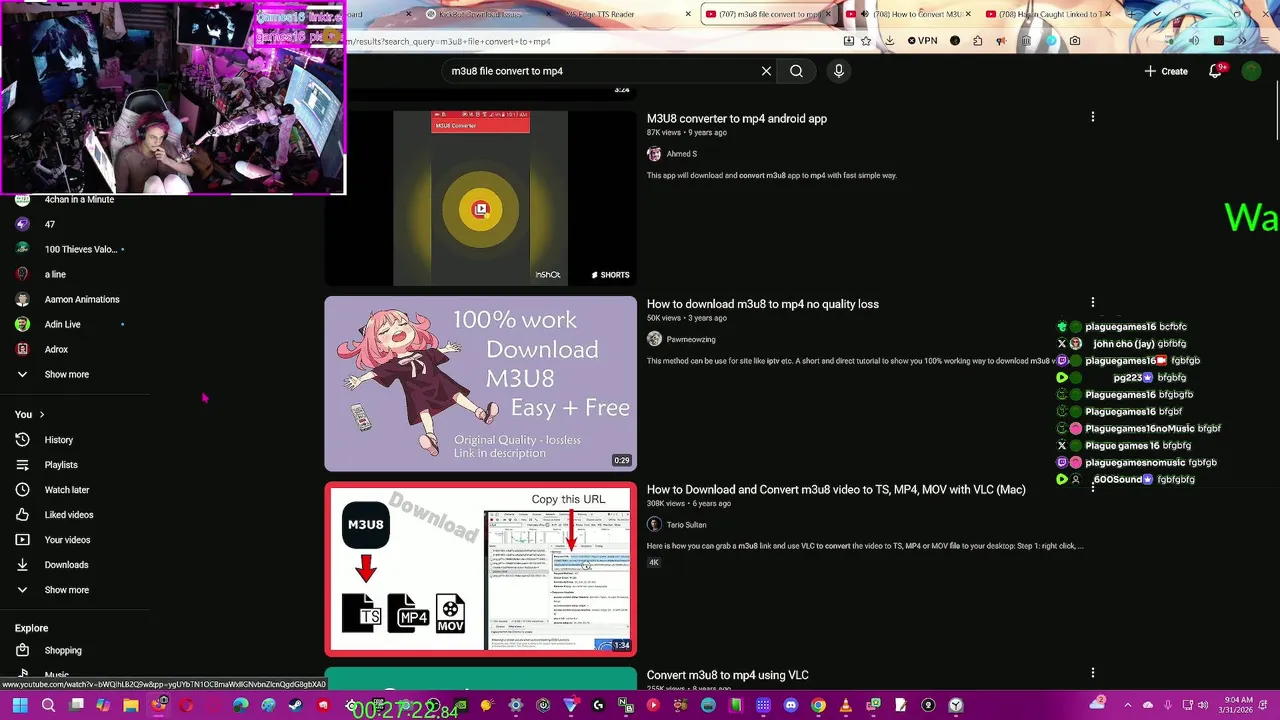
Task: Click the browser VPN button
Action: point(923,41)
